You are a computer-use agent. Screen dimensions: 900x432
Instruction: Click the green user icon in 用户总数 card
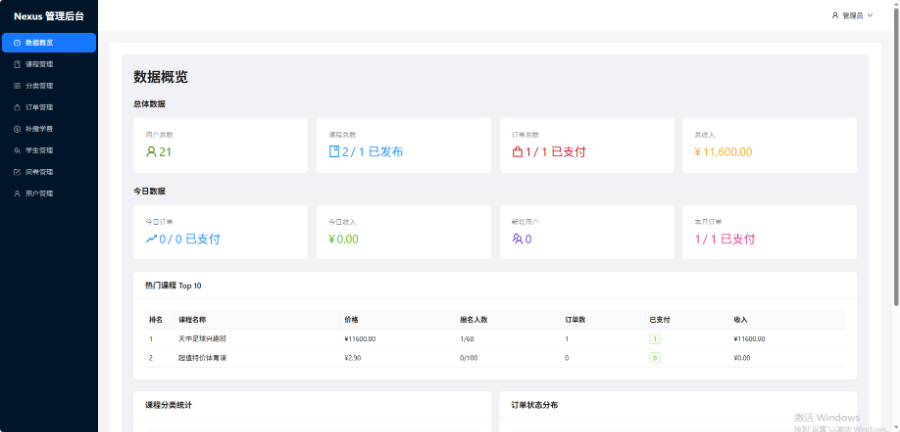tap(151, 152)
